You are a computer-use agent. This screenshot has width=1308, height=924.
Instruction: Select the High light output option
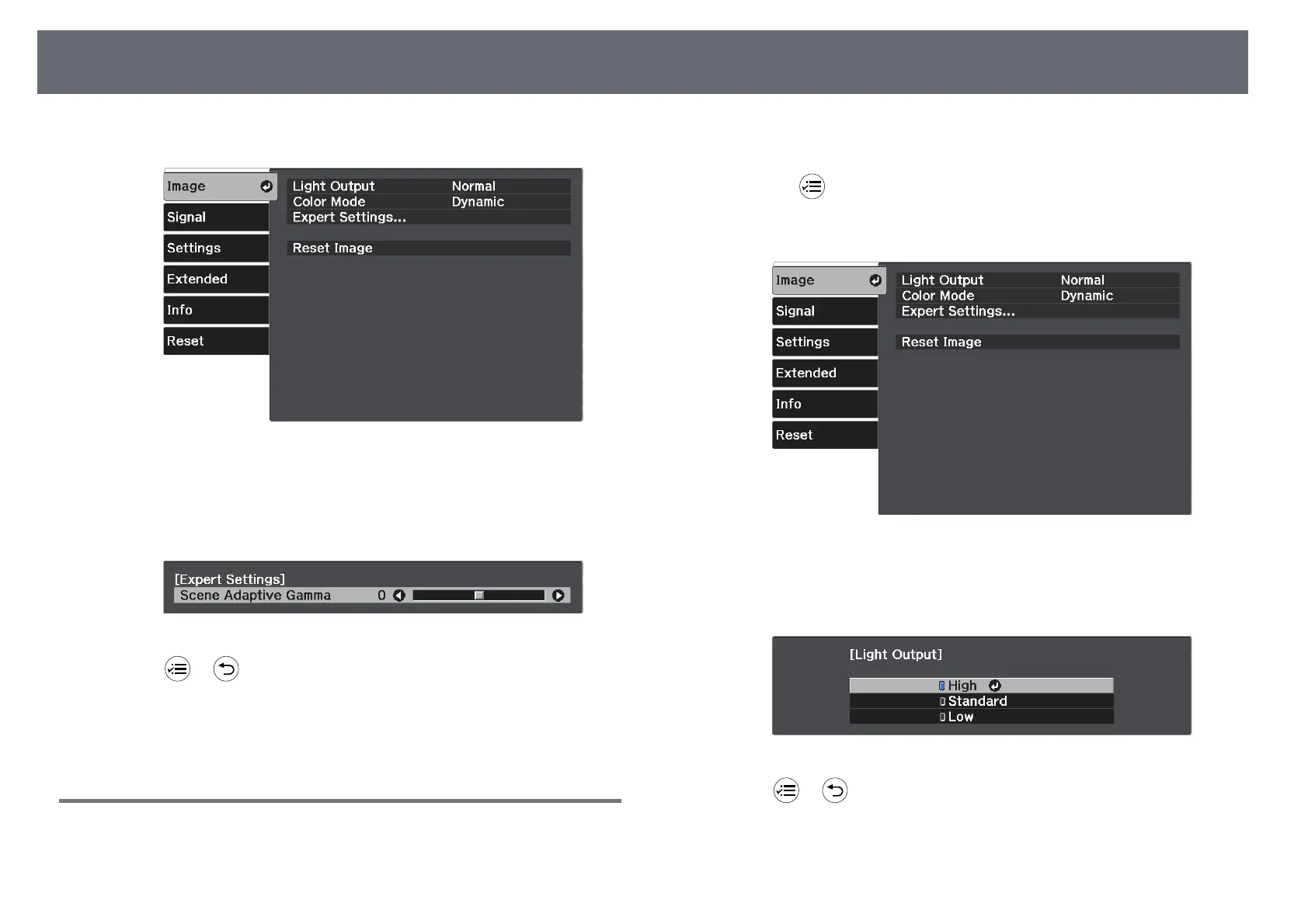coord(982,686)
